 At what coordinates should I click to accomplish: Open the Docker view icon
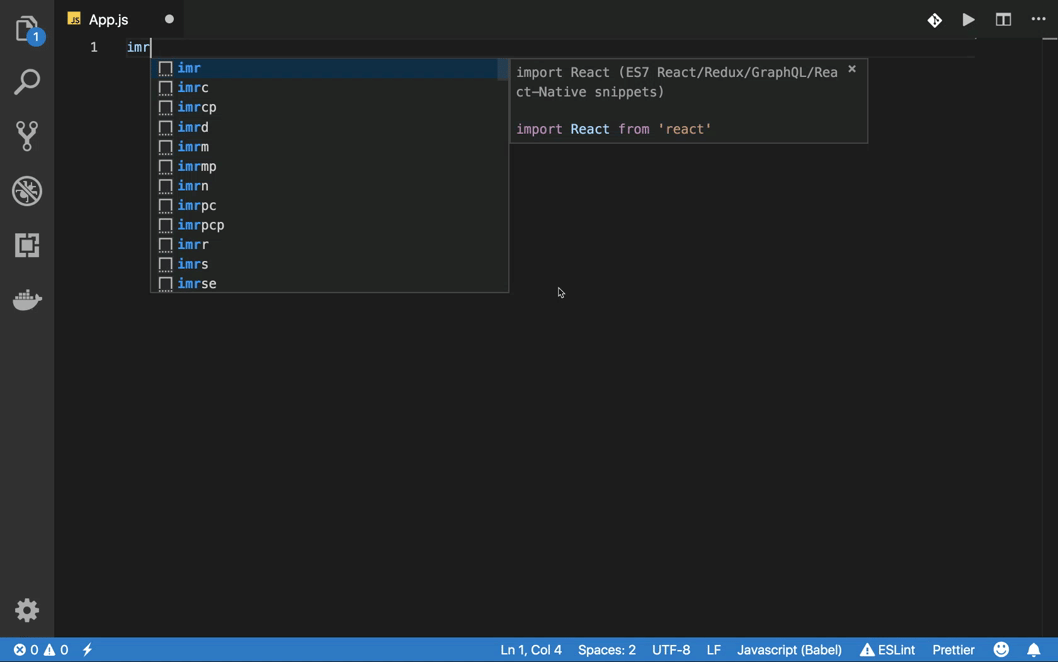[27, 299]
